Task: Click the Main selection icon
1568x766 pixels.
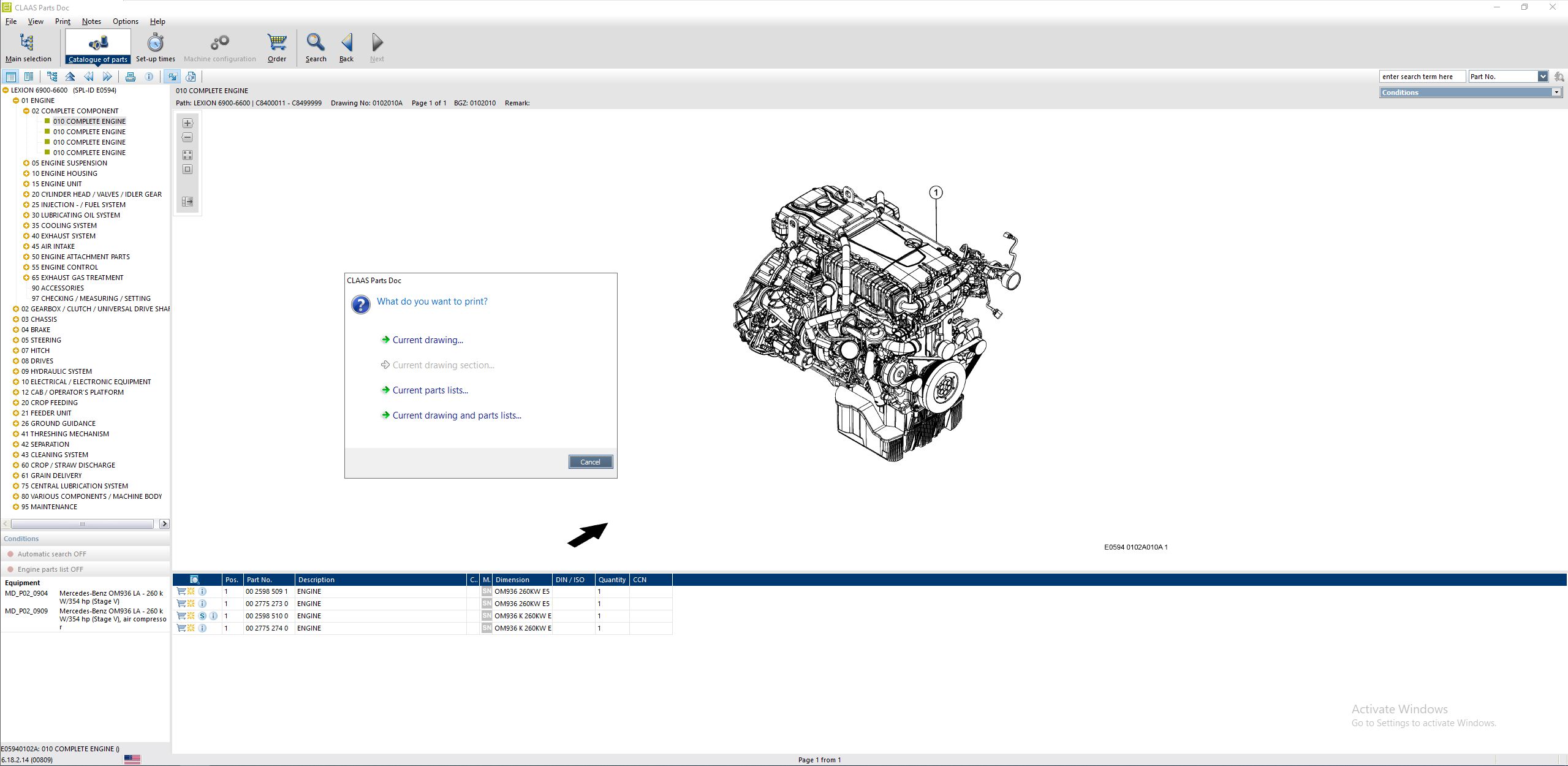Action: [27, 43]
